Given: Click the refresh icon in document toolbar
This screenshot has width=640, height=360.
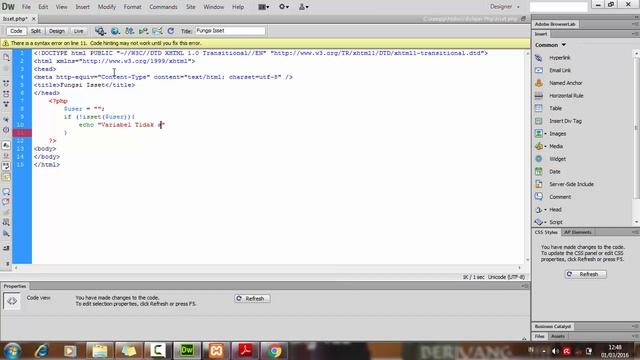Looking at the screenshot, I should coord(171,31).
